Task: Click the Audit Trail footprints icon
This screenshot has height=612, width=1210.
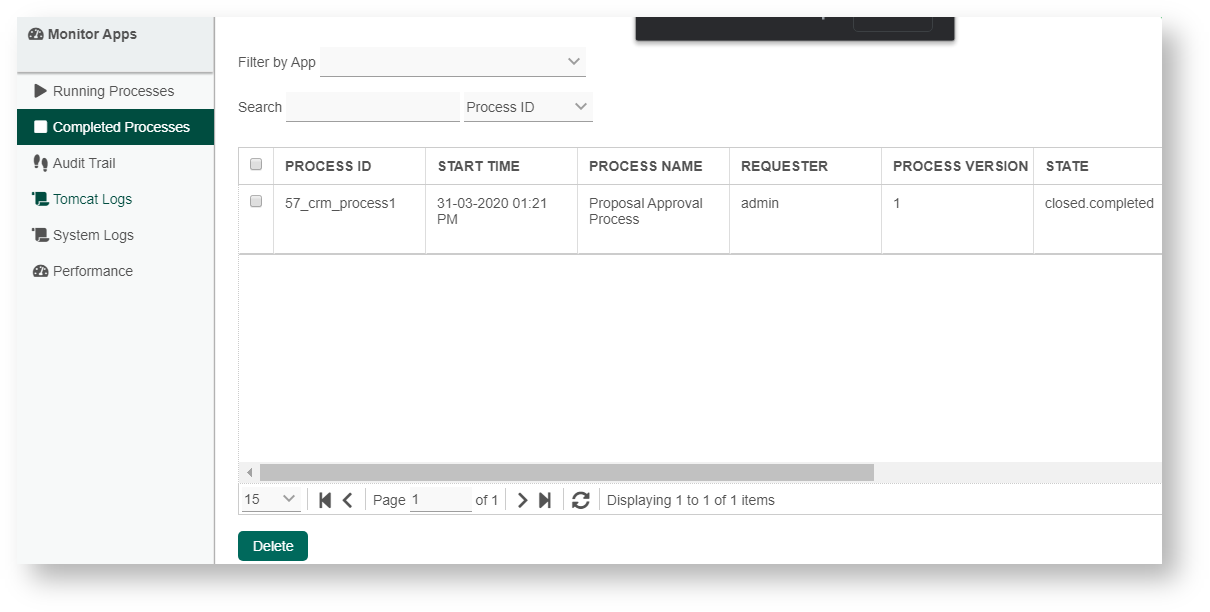Action: tap(41, 163)
